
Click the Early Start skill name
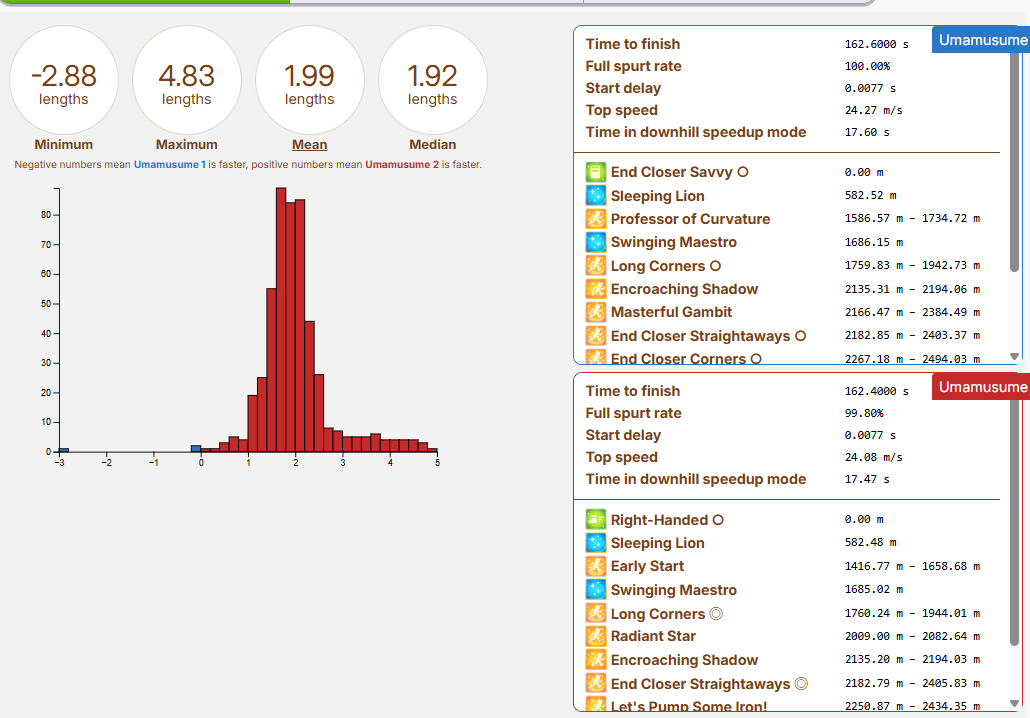647,566
